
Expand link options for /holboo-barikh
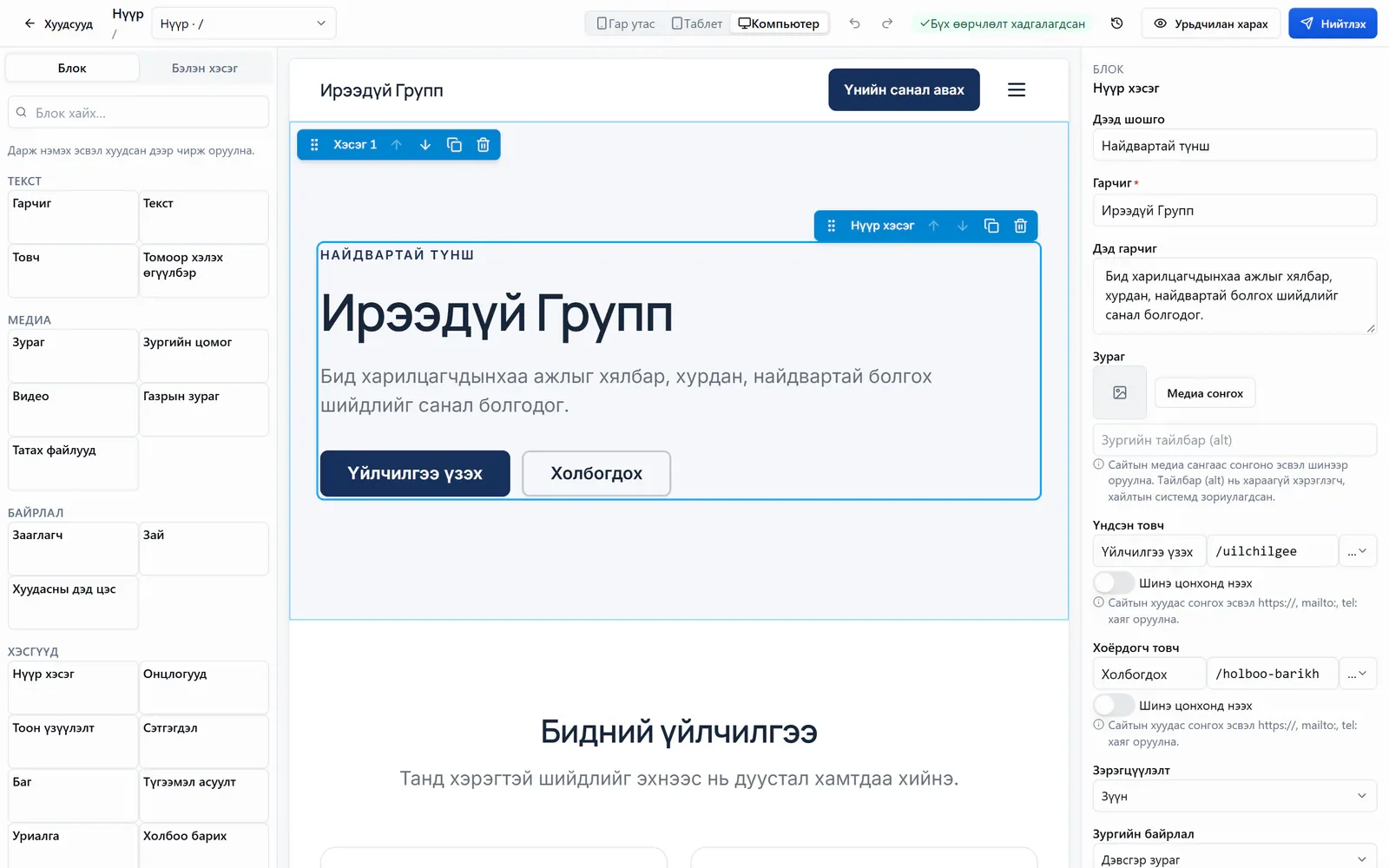1358,674
